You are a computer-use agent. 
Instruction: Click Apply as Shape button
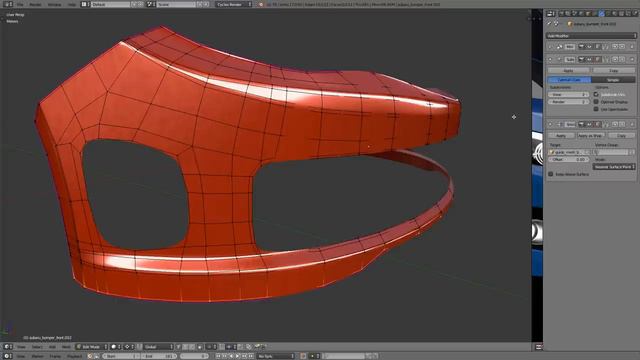point(591,136)
